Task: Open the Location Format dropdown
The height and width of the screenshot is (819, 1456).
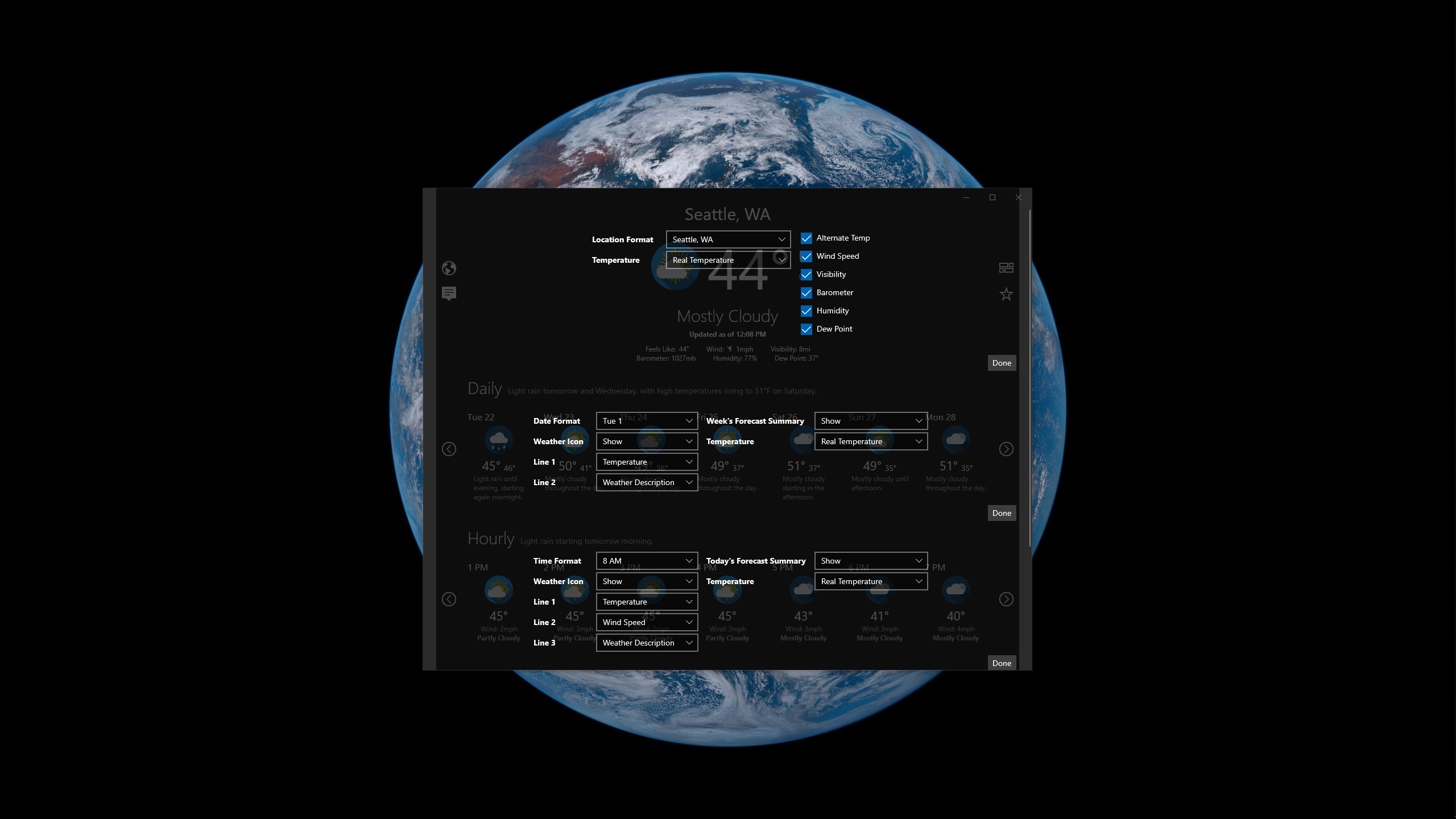Action: click(x=728, y=239)
